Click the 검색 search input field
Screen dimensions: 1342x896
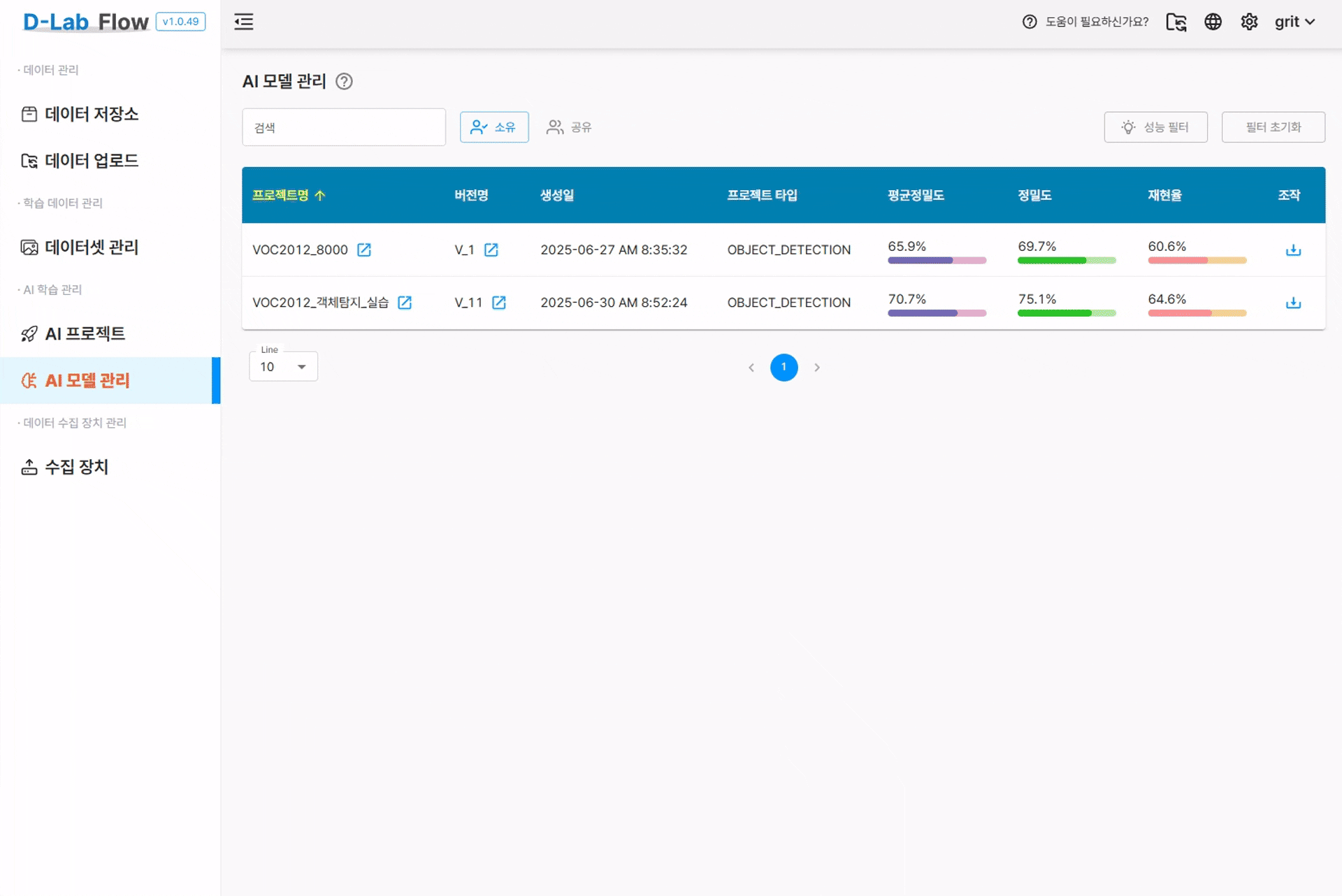point(344,127)
